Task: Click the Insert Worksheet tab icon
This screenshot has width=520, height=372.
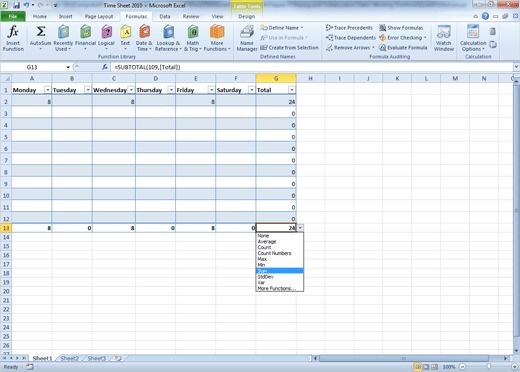Action: 118,358
